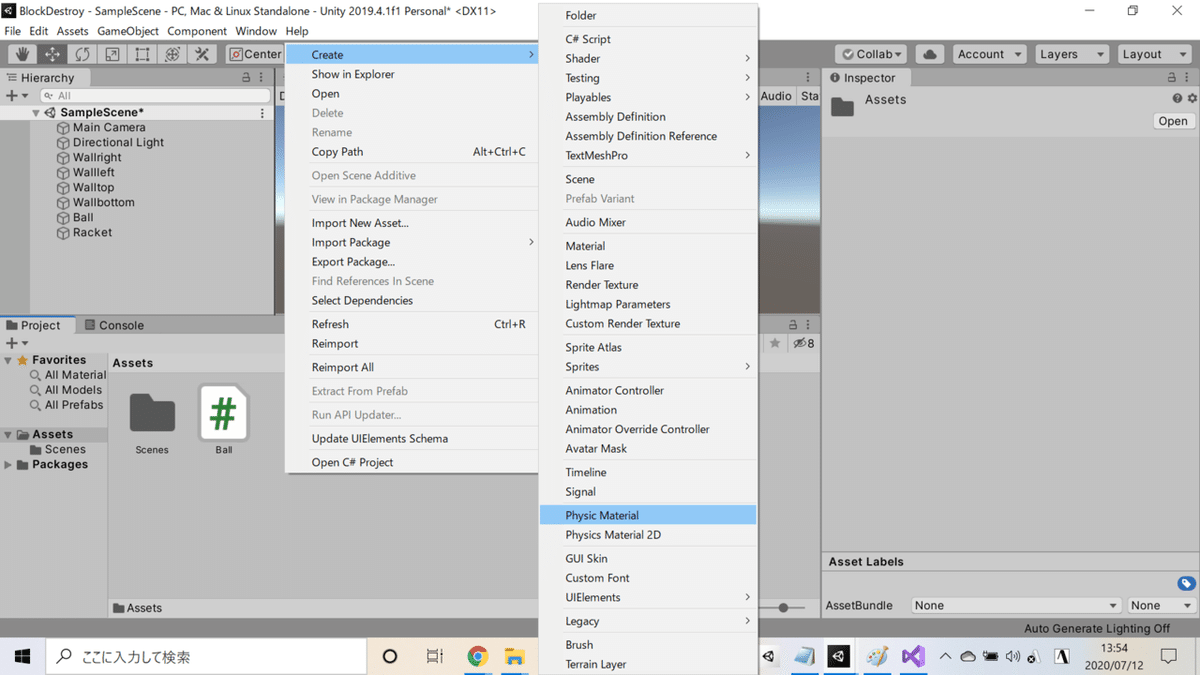The height and width of the screenshot is (675, 1200).
Task: Open SampleScene options kebab menu
Action: coord(263,113)
